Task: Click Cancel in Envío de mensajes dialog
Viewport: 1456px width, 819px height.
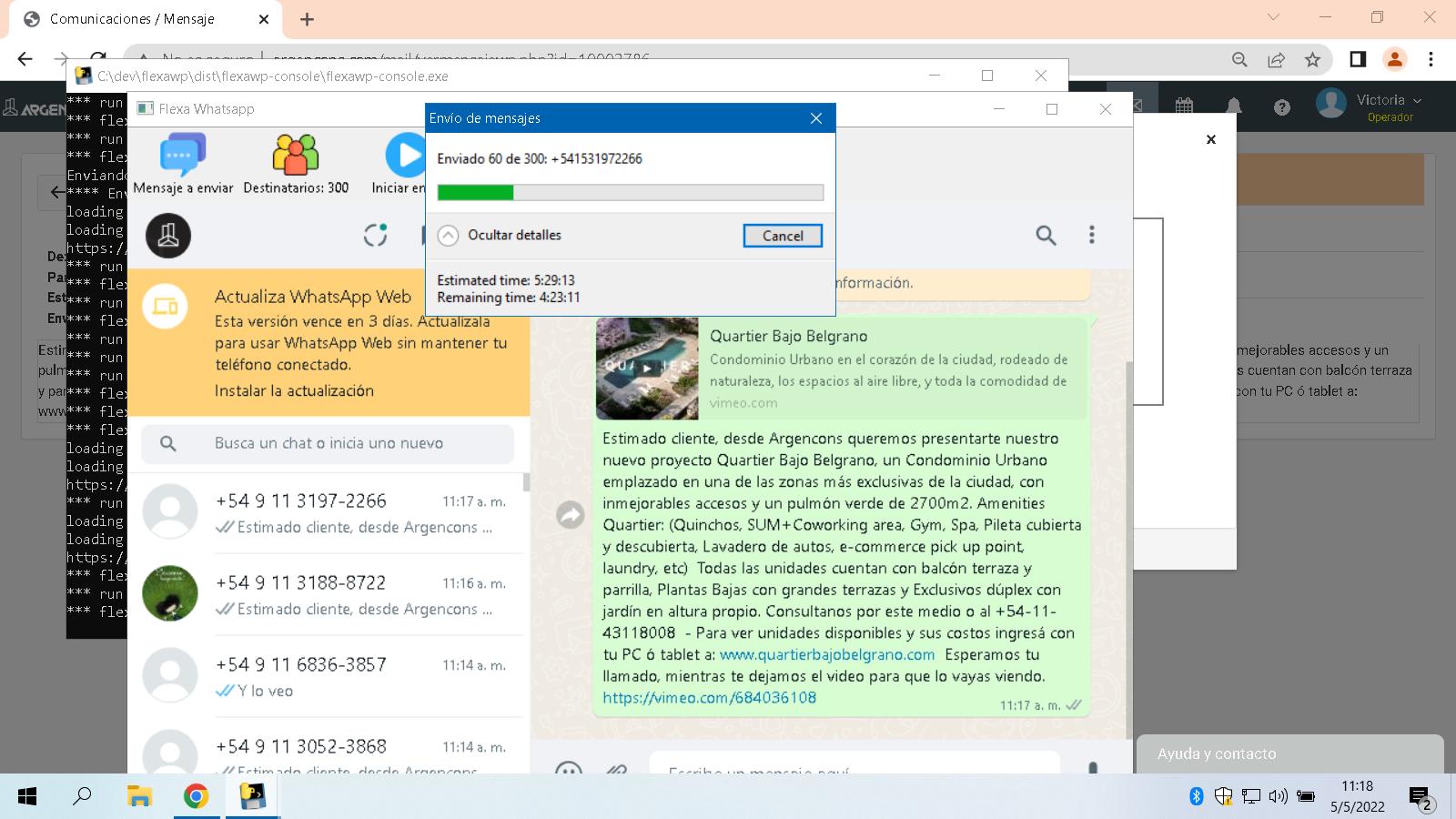Action: coord(783,236)
